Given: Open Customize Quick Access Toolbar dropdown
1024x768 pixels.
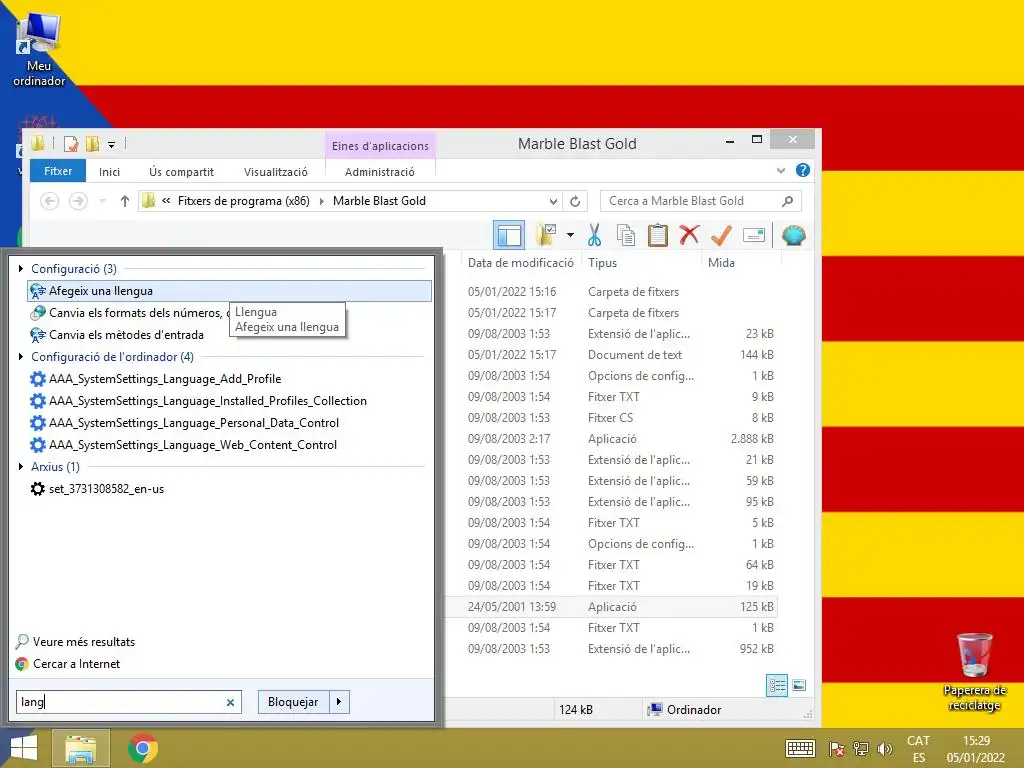Looking at the screenshot, I should [x=112, y=144].
